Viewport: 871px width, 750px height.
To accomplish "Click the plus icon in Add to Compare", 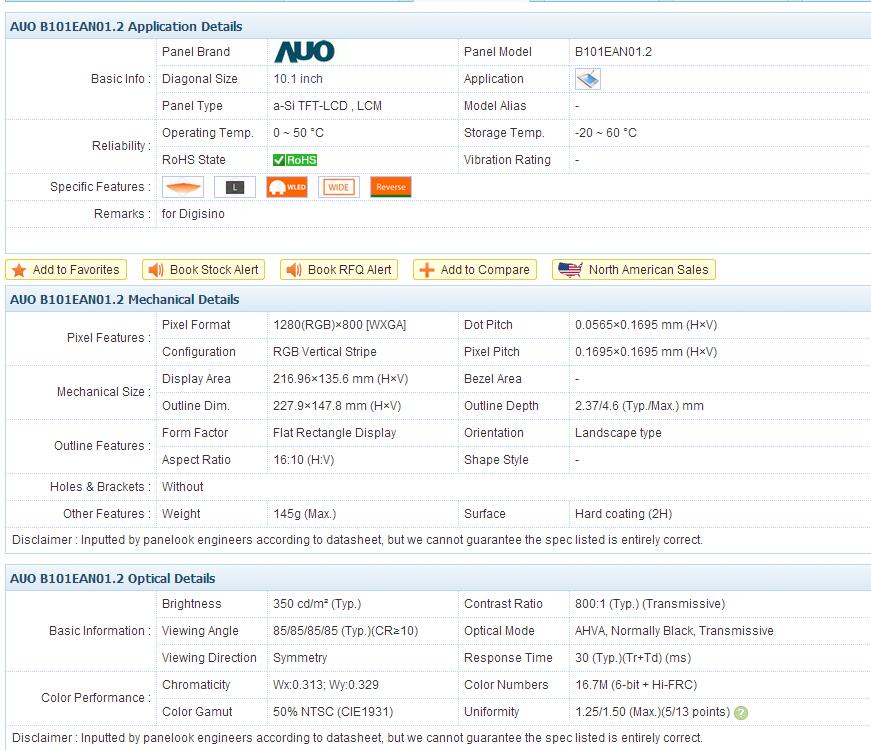I will pos(427,270).
